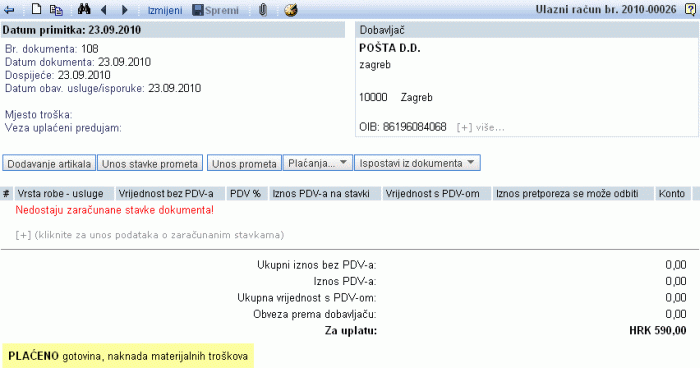This screenshot has width=700, height=368.
Task: Open the Plaćanja dropdown menu
Action: [317, 163]
